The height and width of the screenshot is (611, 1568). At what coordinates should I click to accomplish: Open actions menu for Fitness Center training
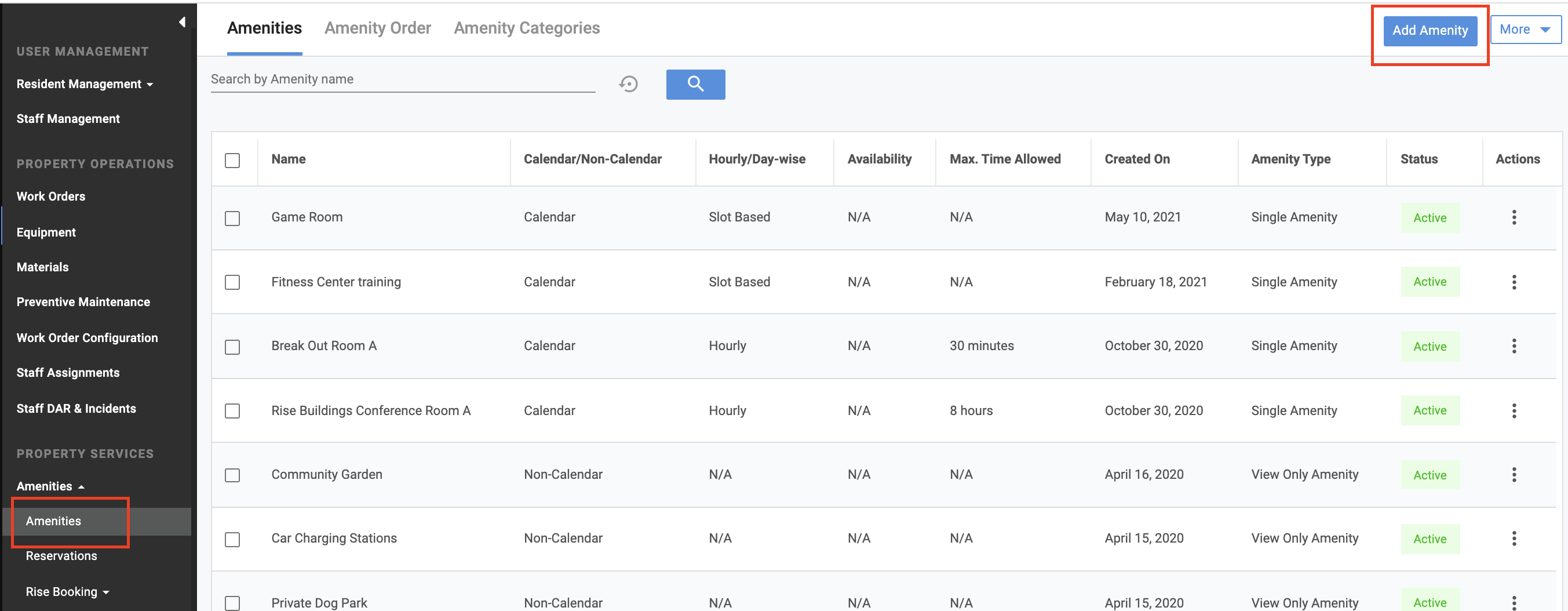1514,282
